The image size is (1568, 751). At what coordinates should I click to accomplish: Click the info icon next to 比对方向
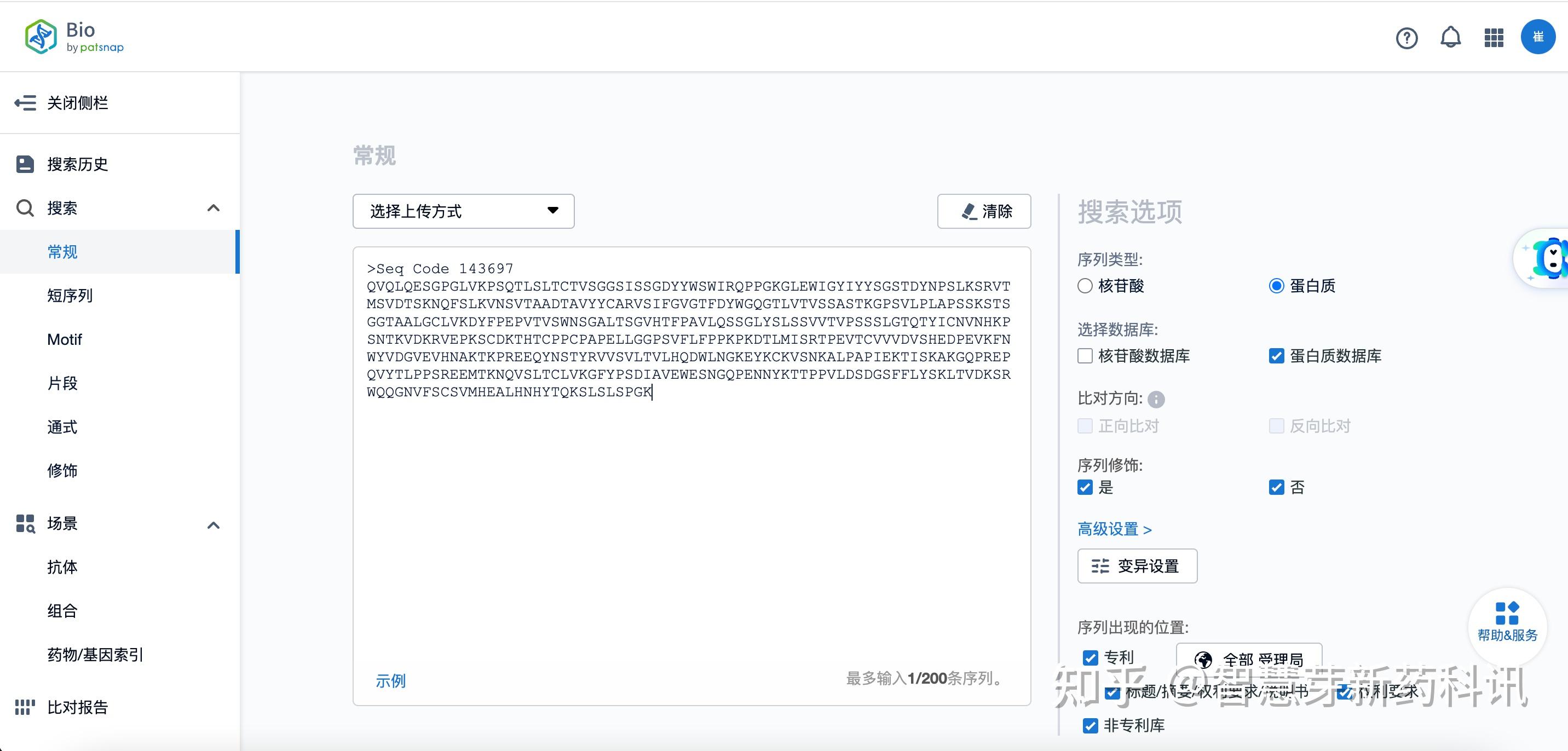(x=1156, y=399)
